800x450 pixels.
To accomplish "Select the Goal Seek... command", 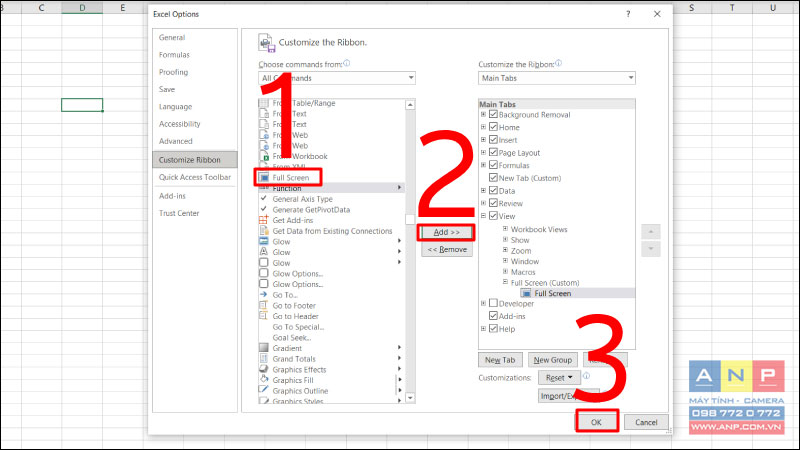I will (291, 337).
